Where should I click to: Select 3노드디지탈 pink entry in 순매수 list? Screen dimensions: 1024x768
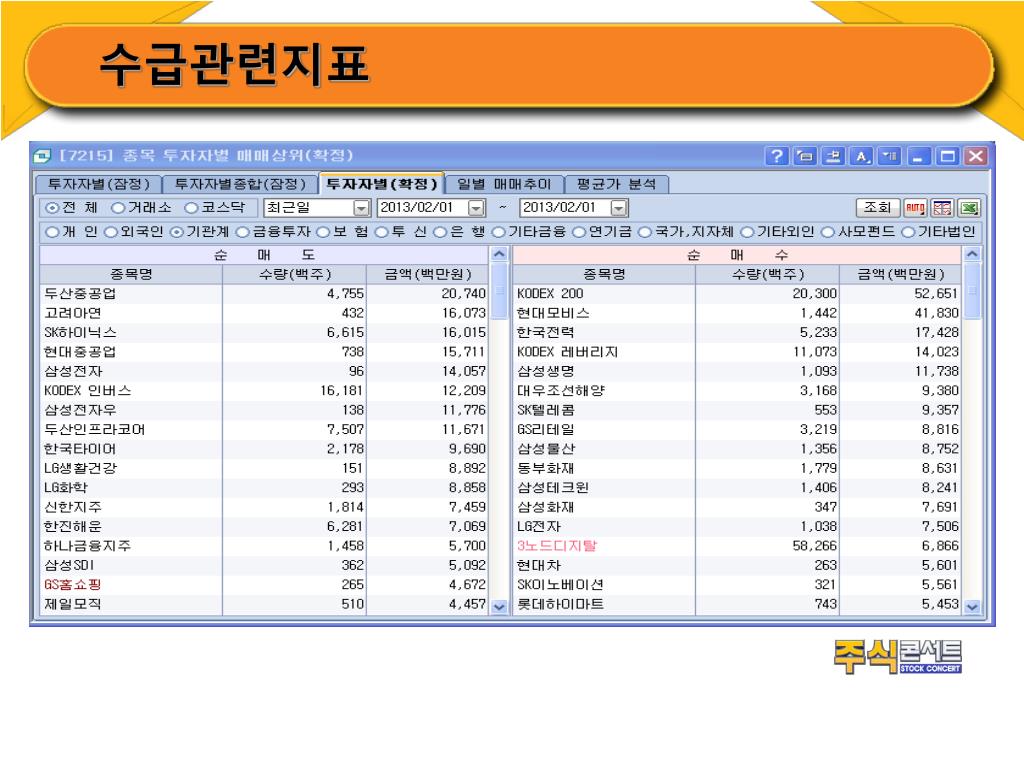coord(737,546)
